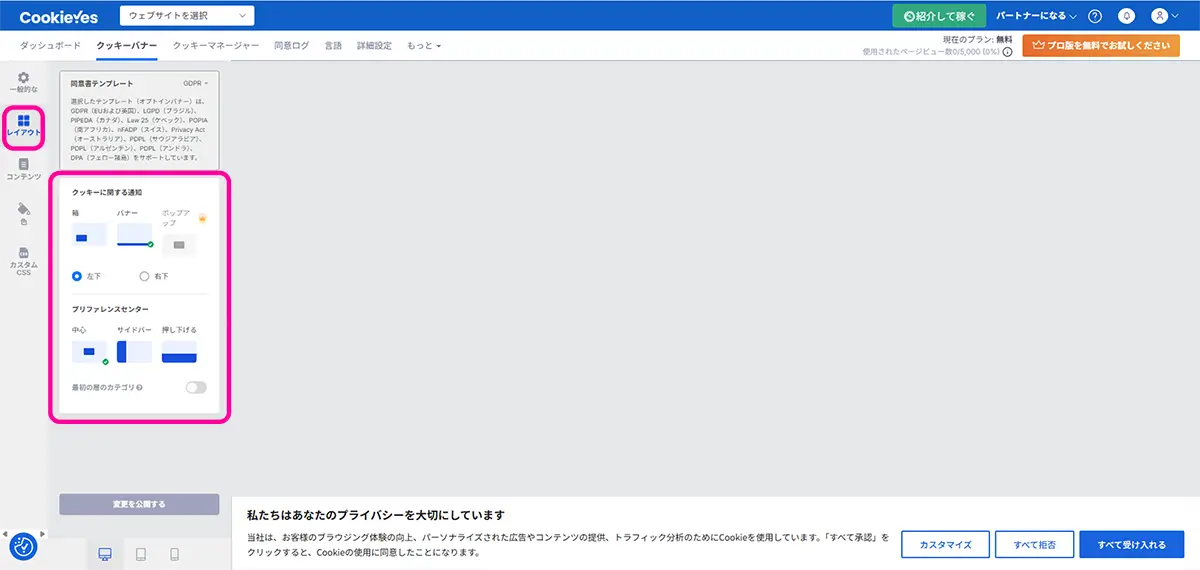The image size is (1200, 570).
Task: Choose the 中心 center preference layout thumbnail
Action: pyautogui.click(x=89, y=352)
